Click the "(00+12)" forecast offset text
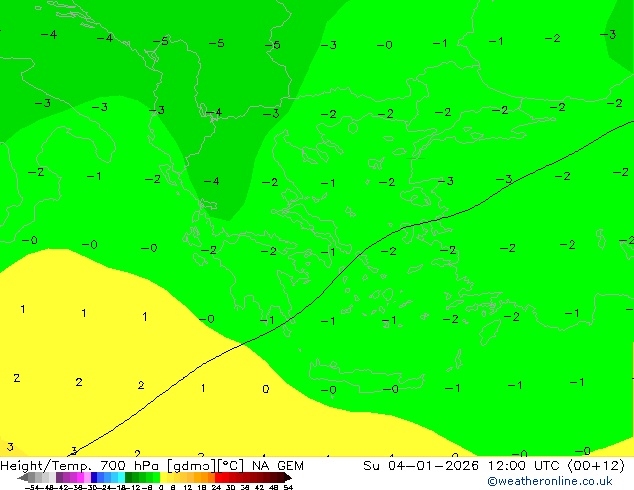Screen dimensions: 634x490 [x=596, y=466]
